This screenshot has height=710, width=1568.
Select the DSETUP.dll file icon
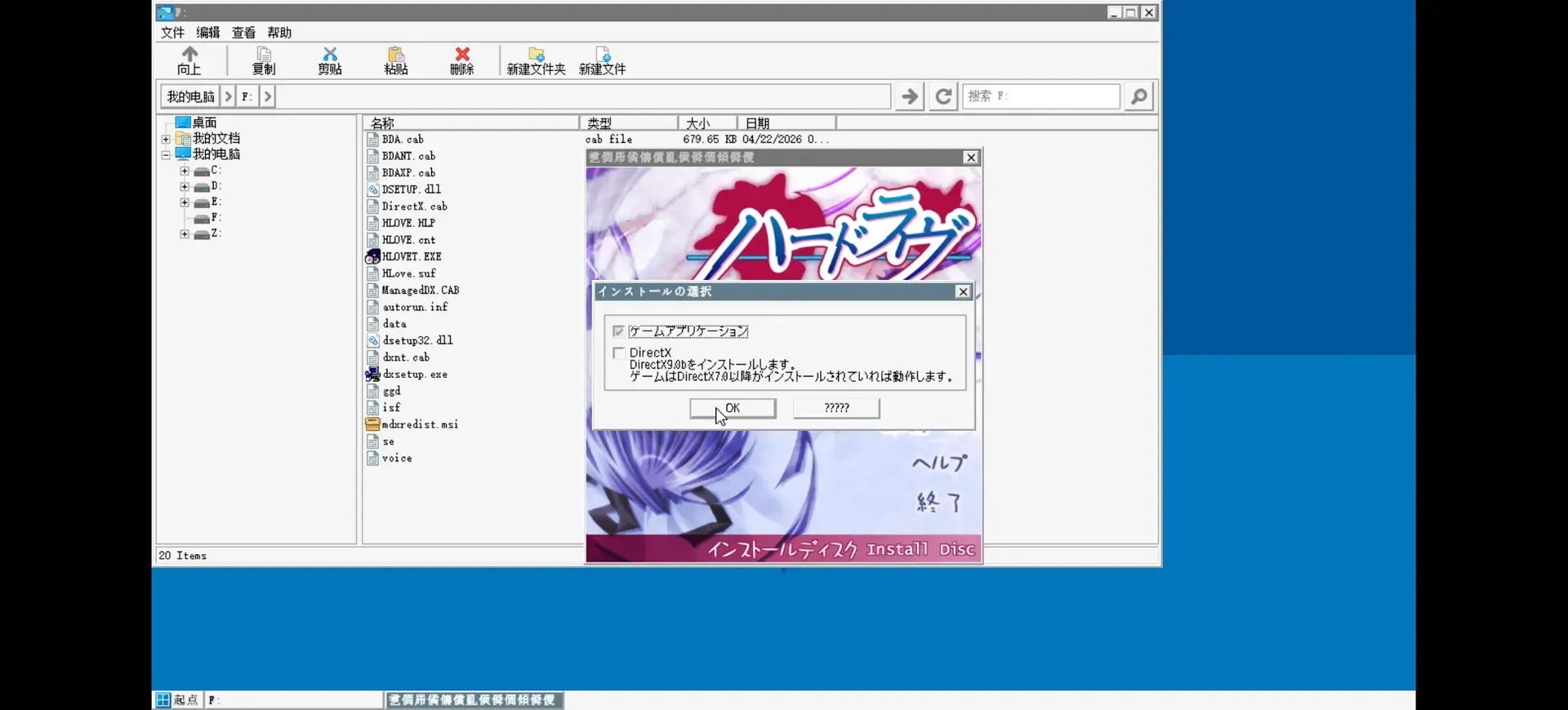coord(372,189)
